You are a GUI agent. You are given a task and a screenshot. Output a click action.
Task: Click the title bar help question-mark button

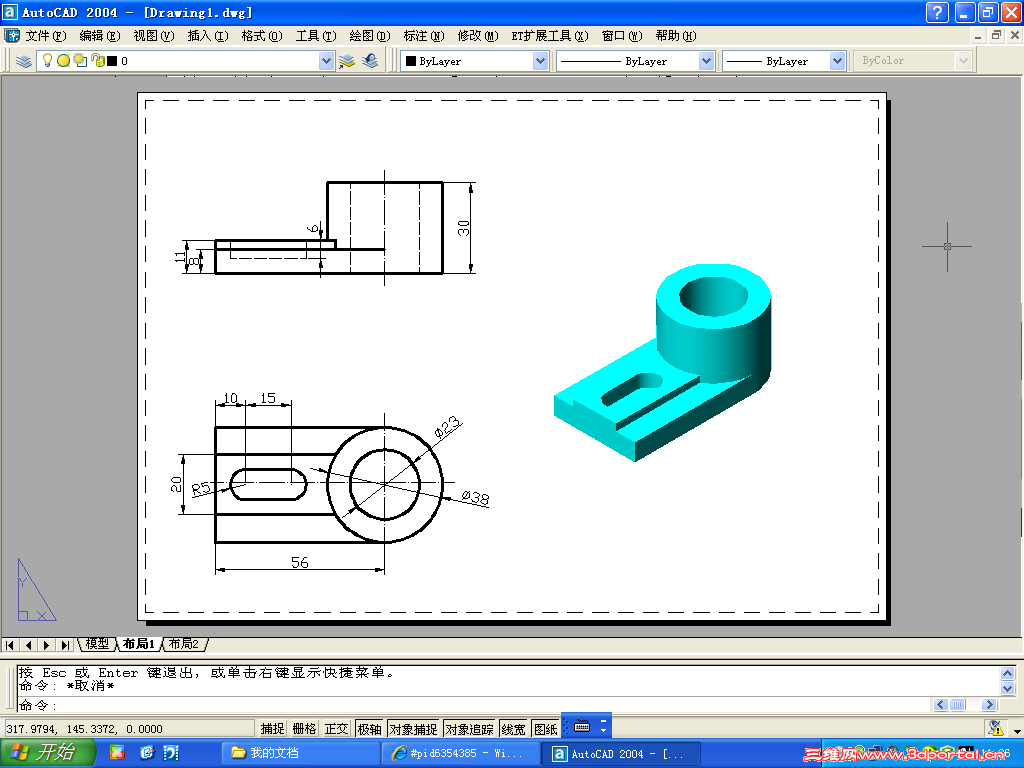[936, 12]
